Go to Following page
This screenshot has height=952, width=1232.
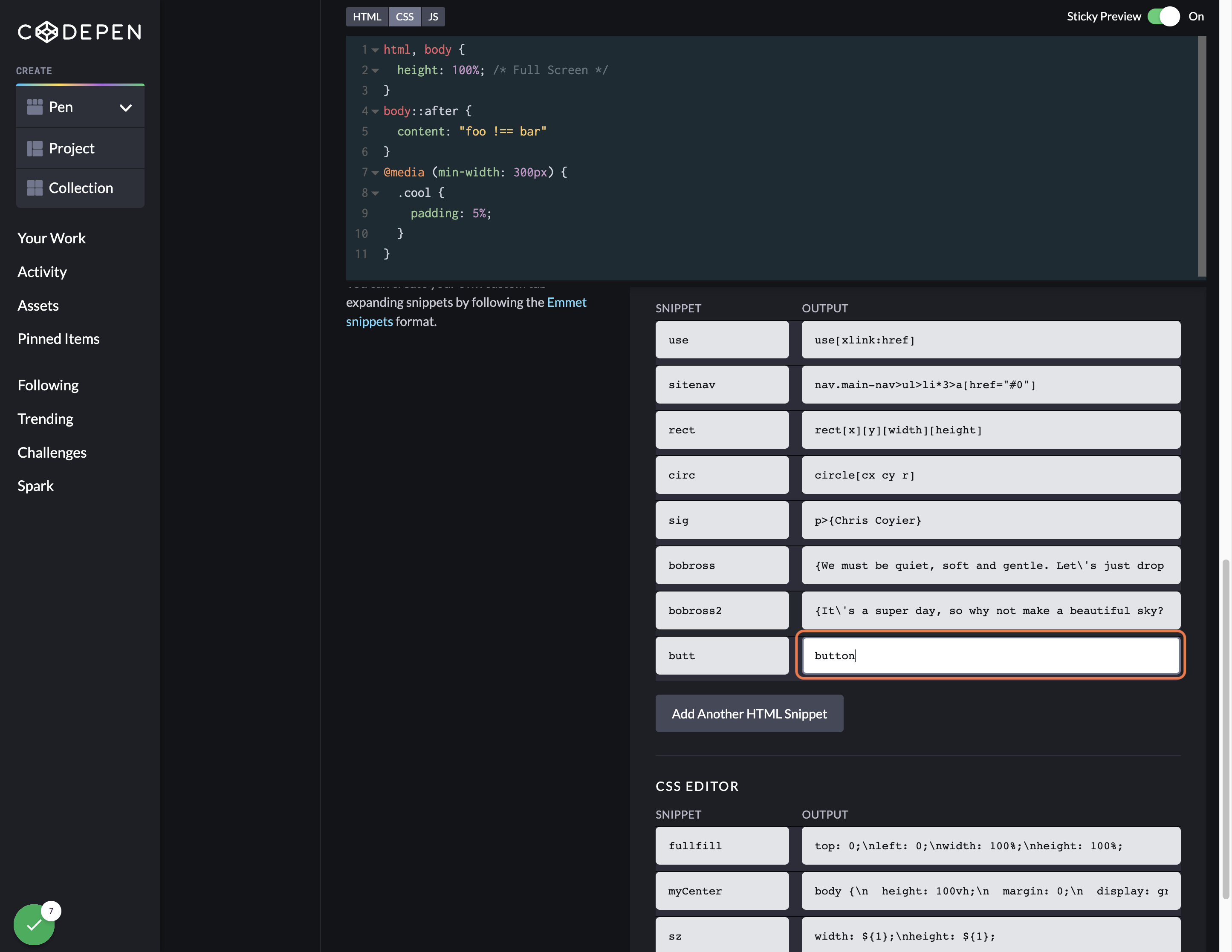coord(48,385)
